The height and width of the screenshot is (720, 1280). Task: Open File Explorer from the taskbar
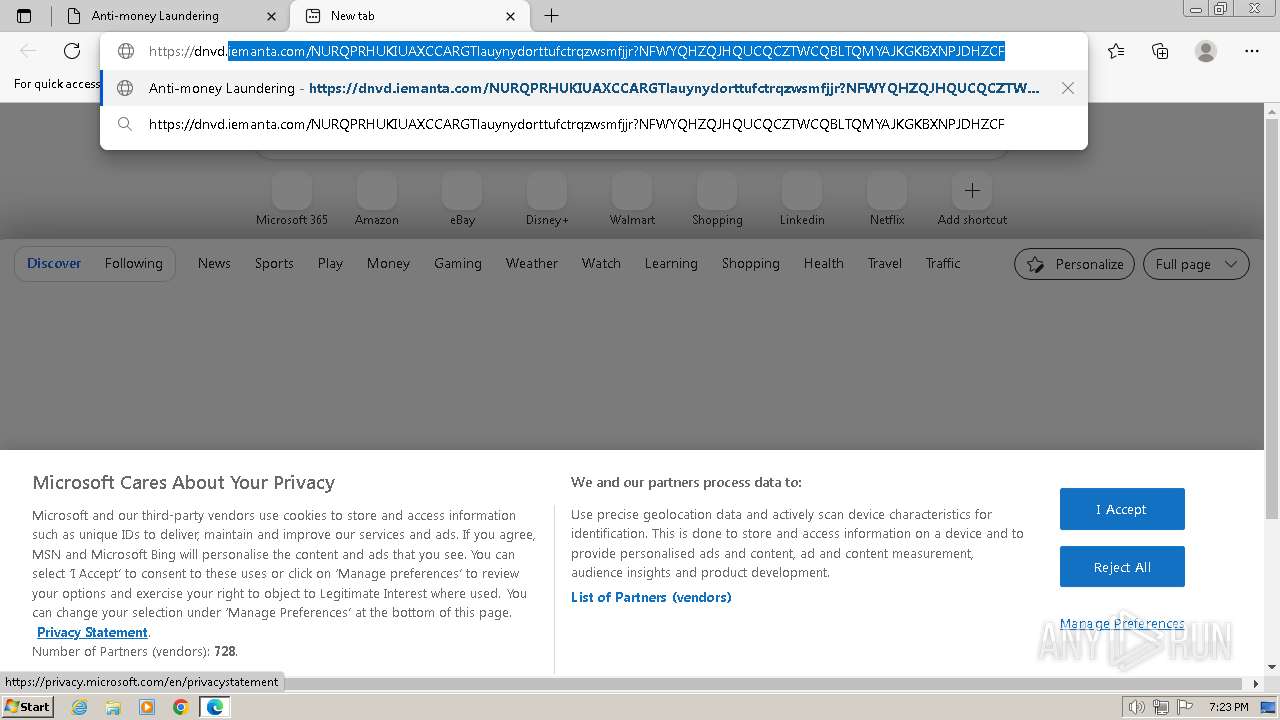(x=113, y=707)
